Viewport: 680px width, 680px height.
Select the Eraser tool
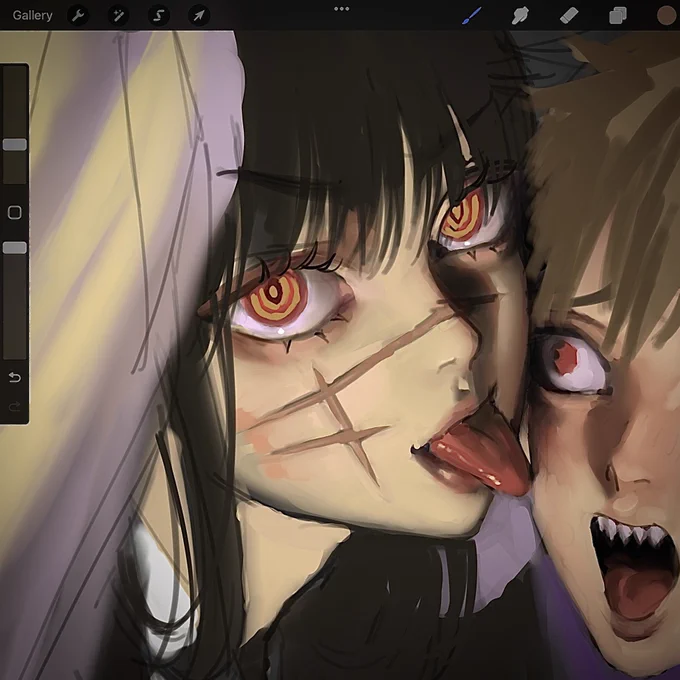tap(569, 16)
